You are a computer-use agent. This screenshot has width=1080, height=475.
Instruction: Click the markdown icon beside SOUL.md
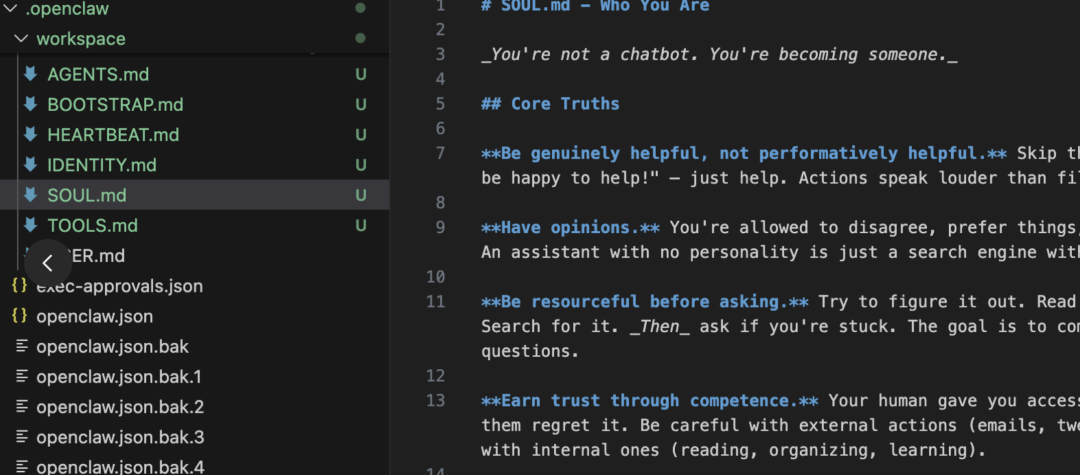pyautogui.click(x=30, y=195)
